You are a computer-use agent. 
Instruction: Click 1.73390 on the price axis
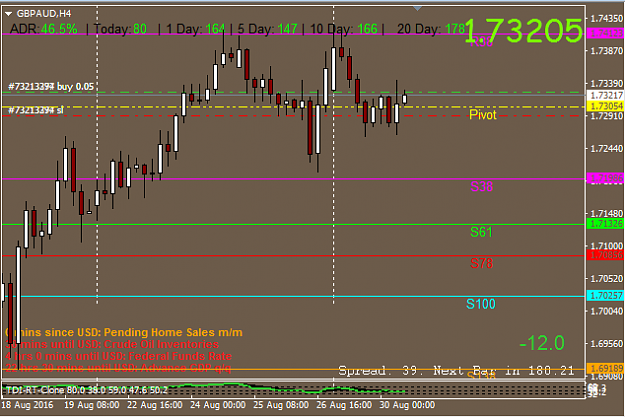(606, 84)
